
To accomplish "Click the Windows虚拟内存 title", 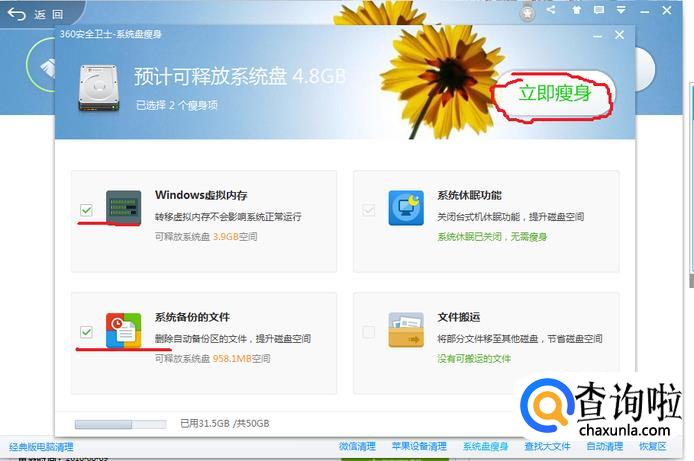I will pyautogui.click(x=201, y=195).
